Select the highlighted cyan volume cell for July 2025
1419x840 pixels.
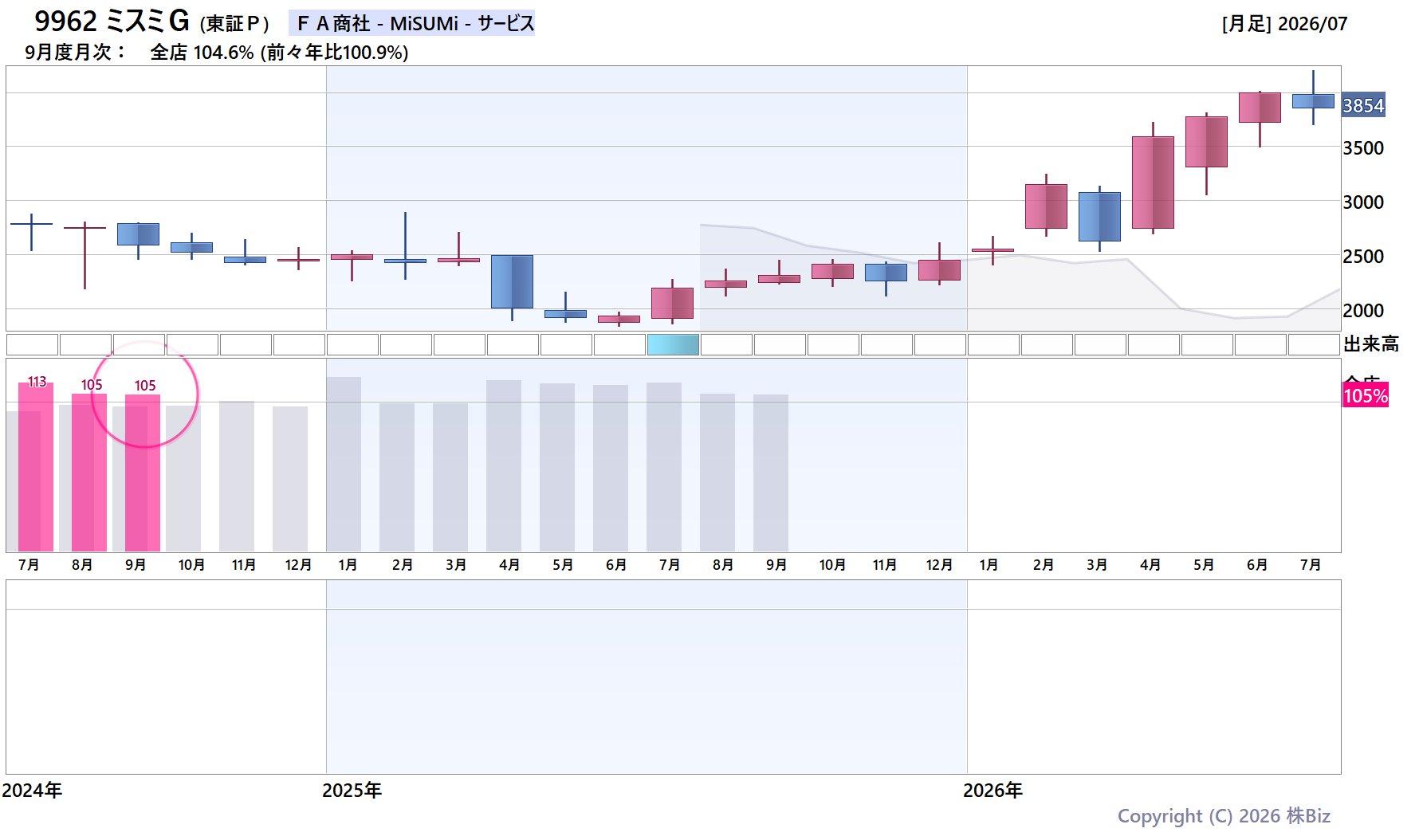[673, 344]
